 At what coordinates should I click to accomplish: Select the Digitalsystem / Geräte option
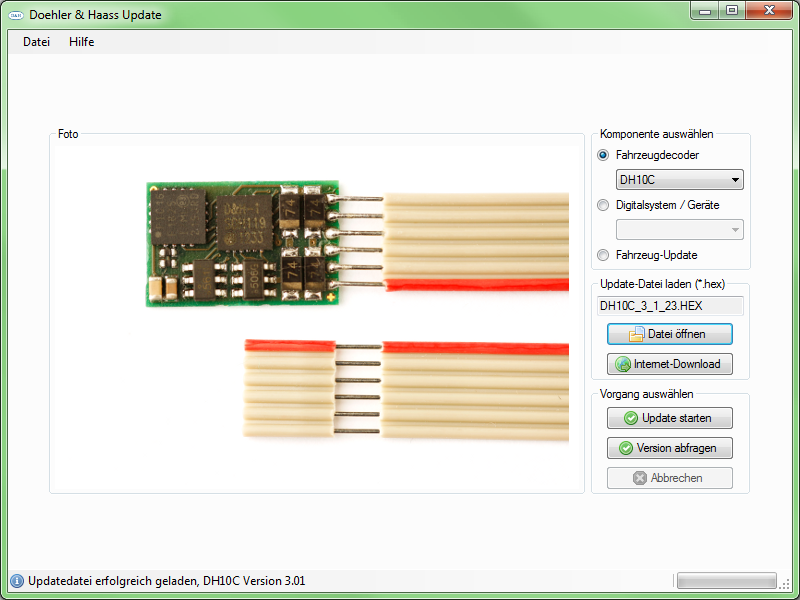(603, 205)
